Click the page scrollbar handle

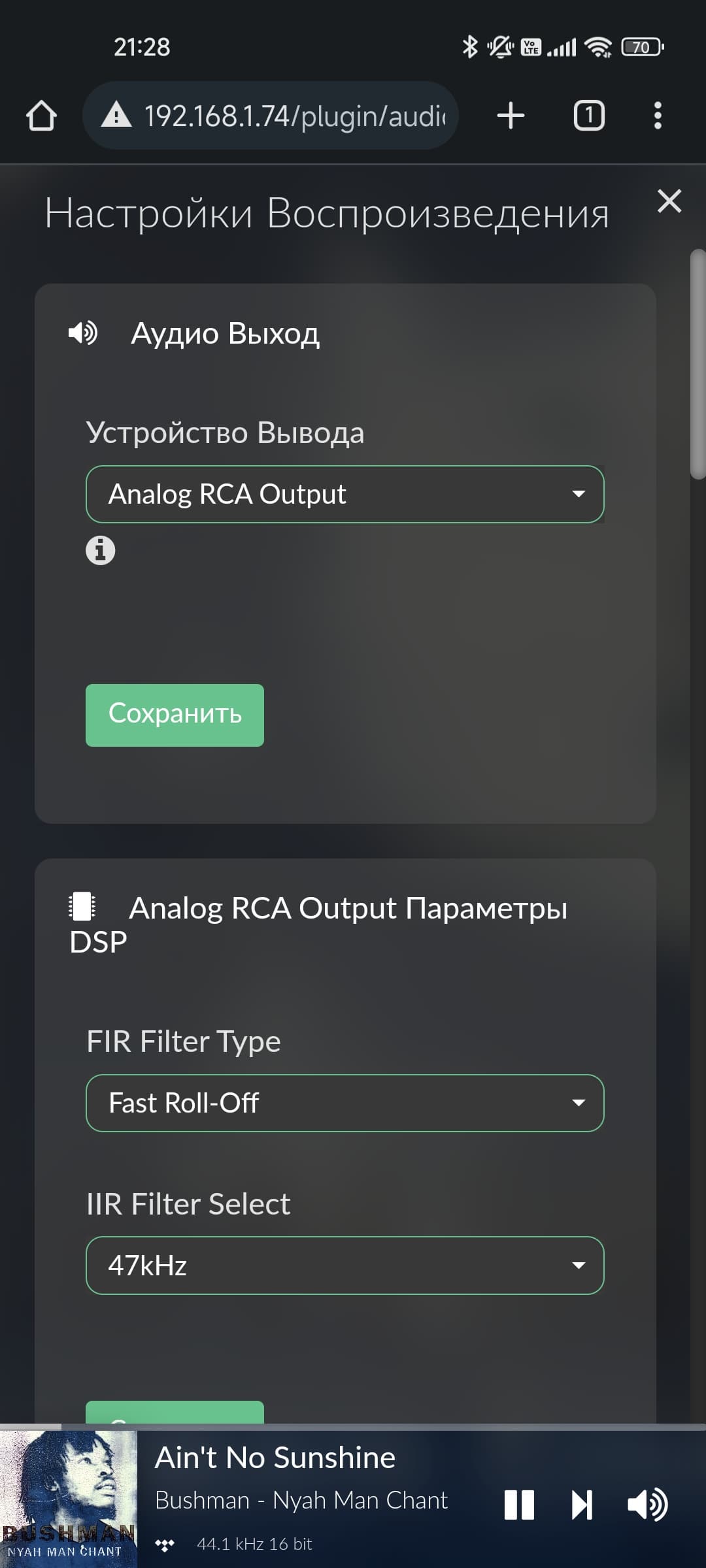point(698,365)
